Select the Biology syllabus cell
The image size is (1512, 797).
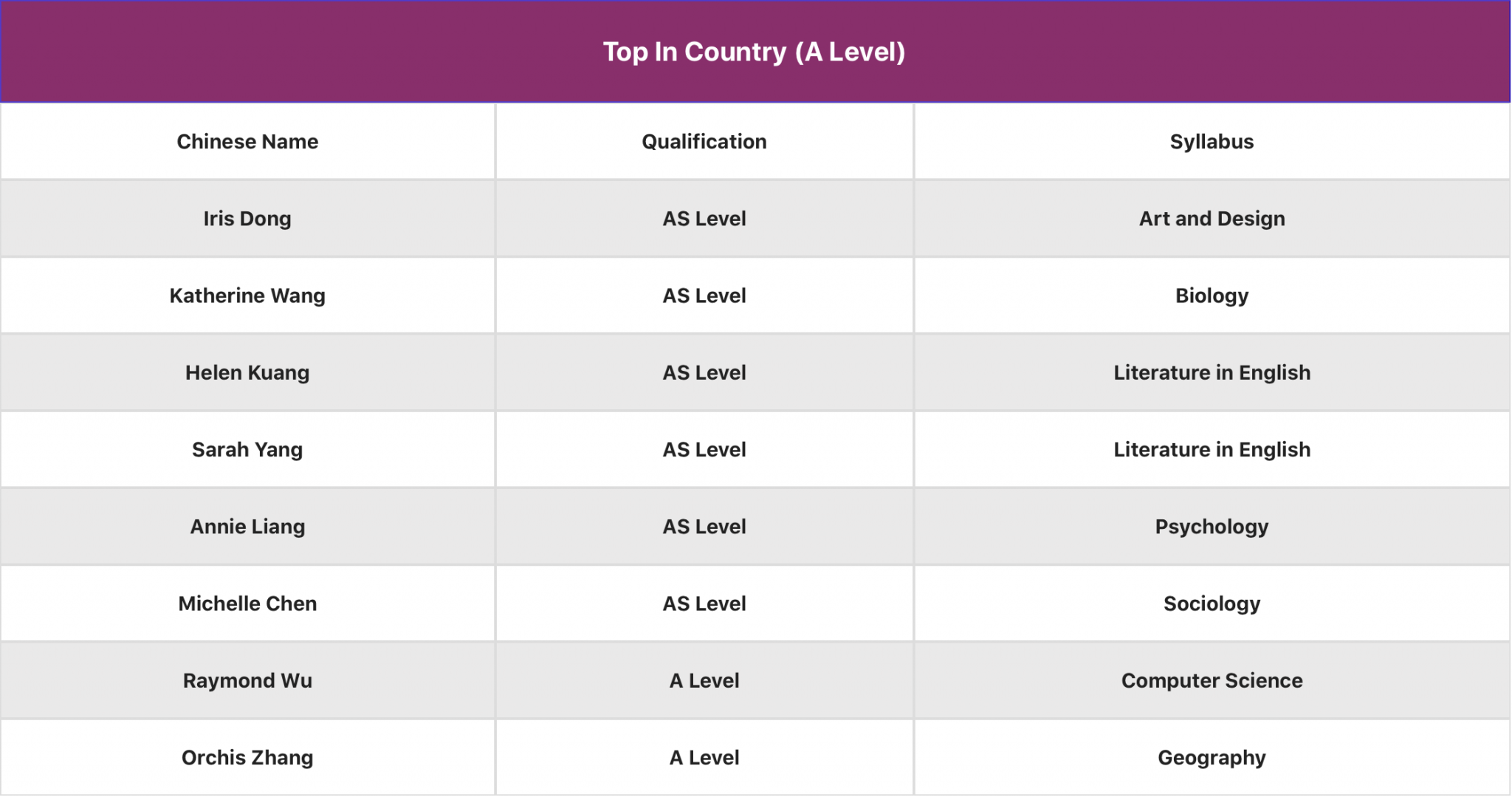[1212, 295]
